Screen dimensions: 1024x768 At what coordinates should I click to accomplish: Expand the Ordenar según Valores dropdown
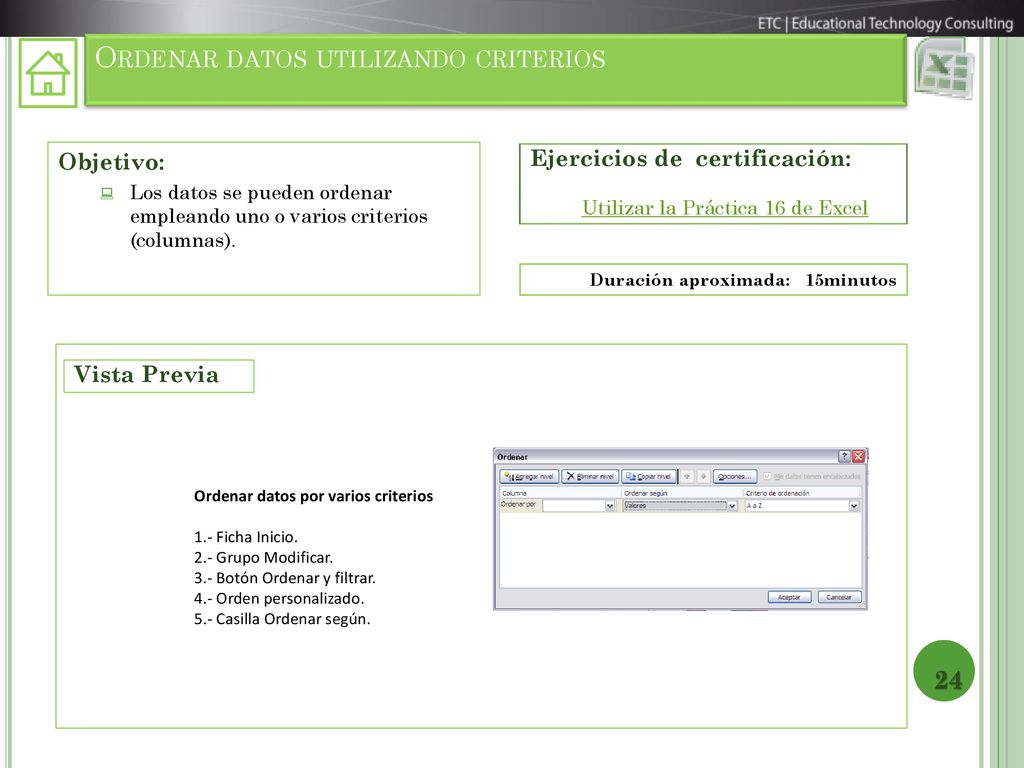[x=731, y=506]
